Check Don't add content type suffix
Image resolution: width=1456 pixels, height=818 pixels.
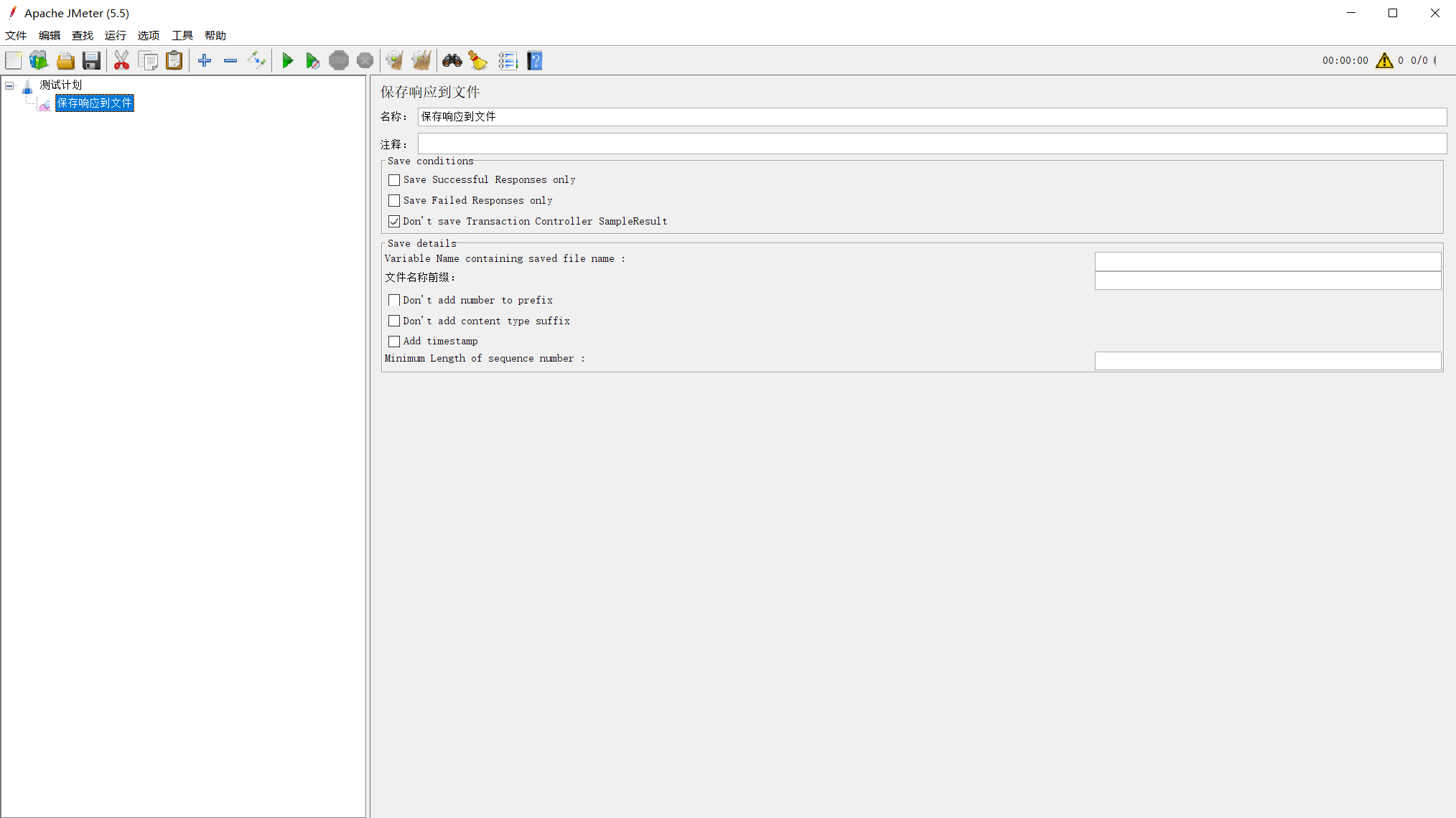point(394,321)
